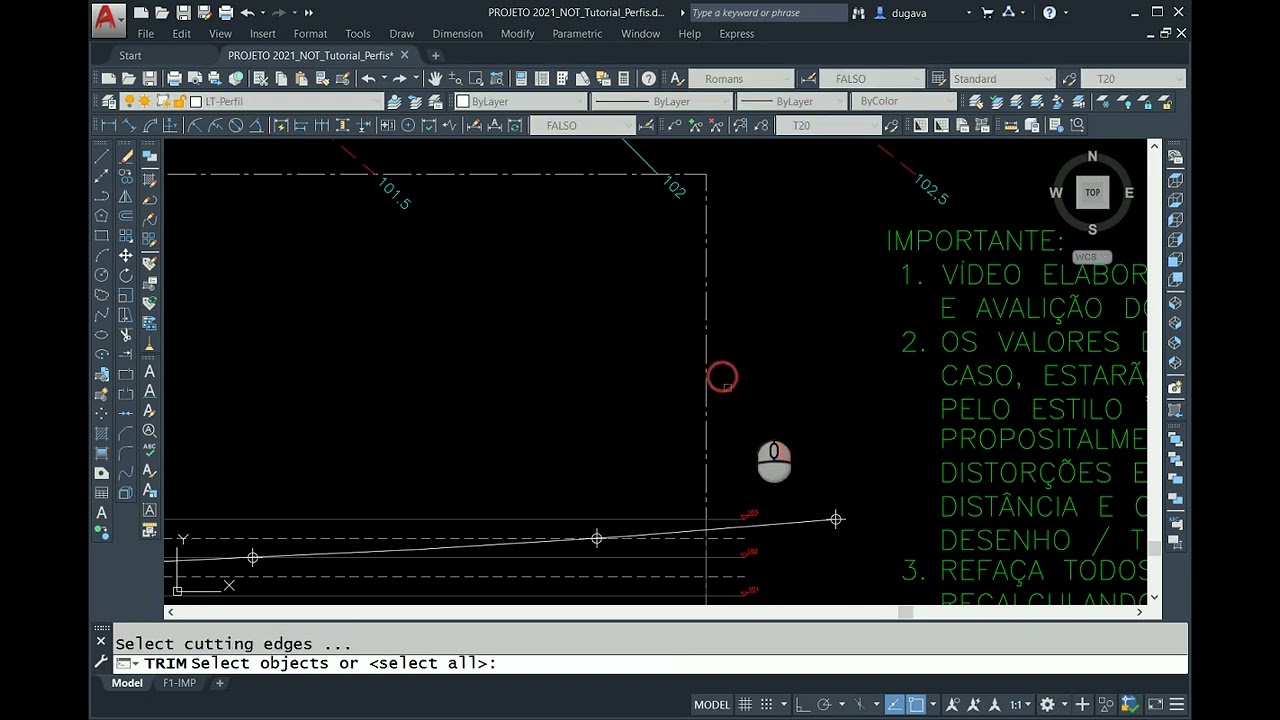The width and height of the screenshot is (1280, 720).
Task: Open the 1:1 annotation scale dropdown
Action: 1020,704
